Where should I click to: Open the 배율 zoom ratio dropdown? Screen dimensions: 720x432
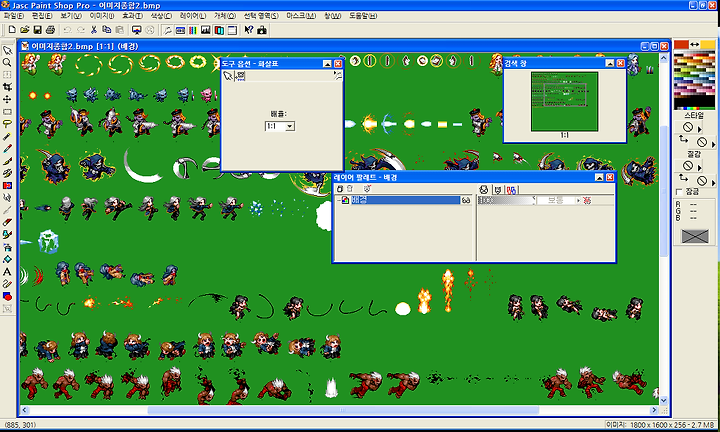pyautogui.click(x=290, y=126)
